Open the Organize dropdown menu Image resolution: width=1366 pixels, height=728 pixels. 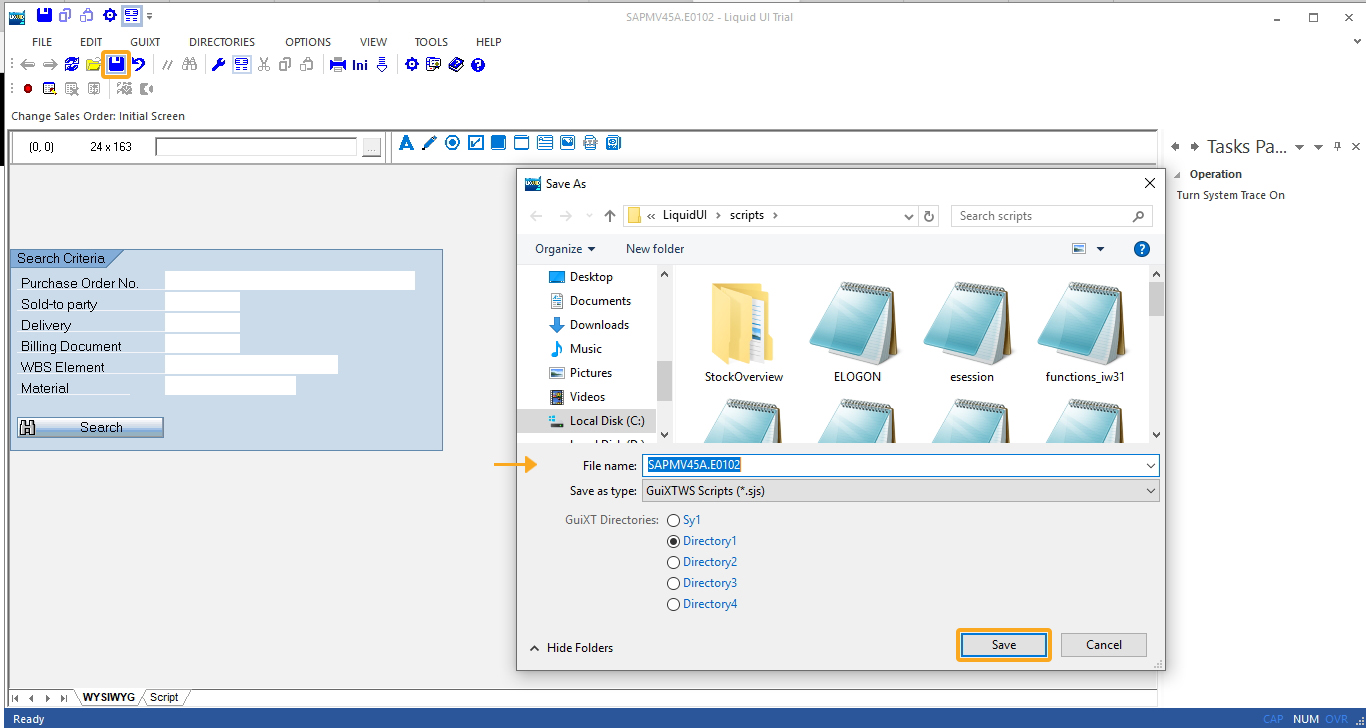[565, 249]
